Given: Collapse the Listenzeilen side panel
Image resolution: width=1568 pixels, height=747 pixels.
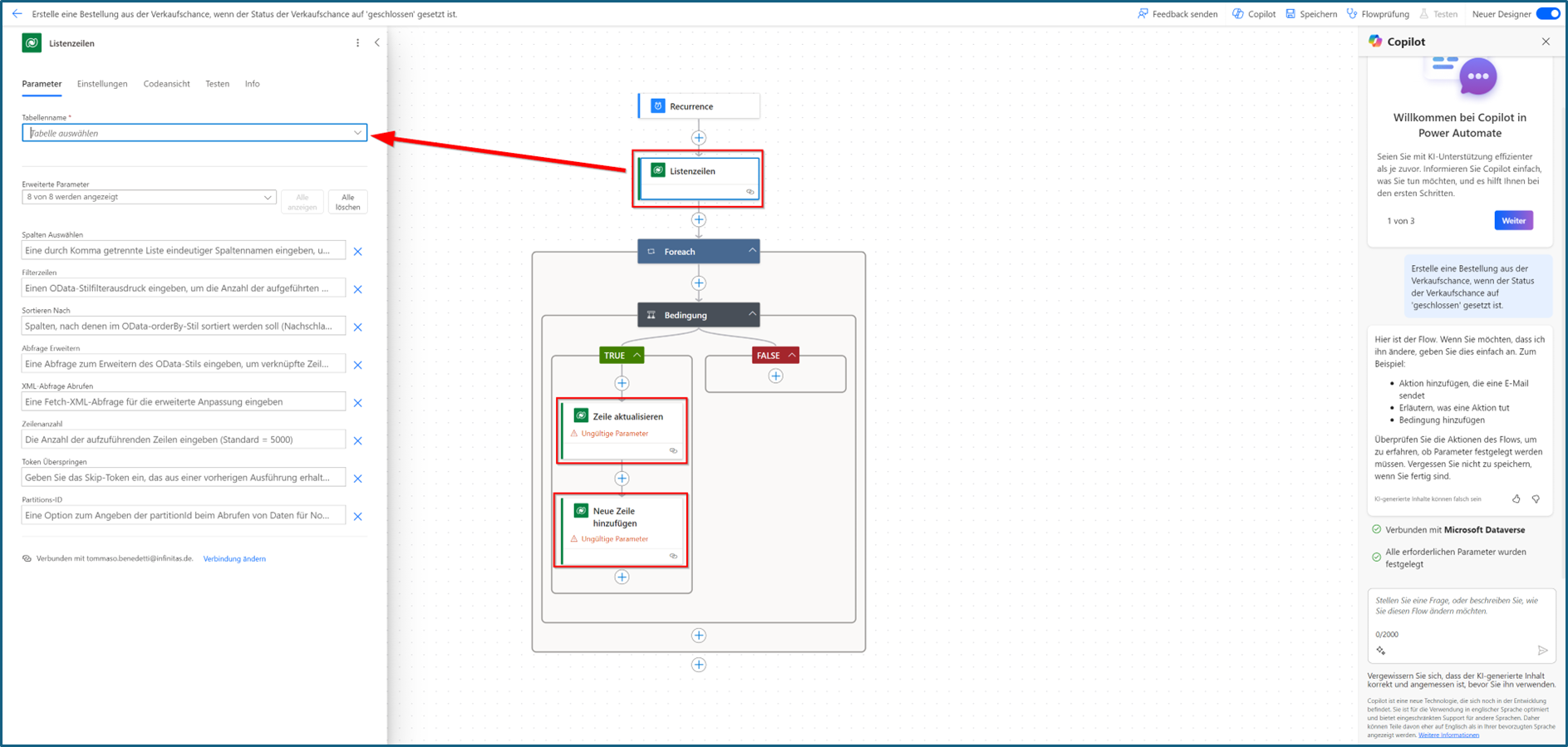Looking at the screenshot, I should 377,42.
